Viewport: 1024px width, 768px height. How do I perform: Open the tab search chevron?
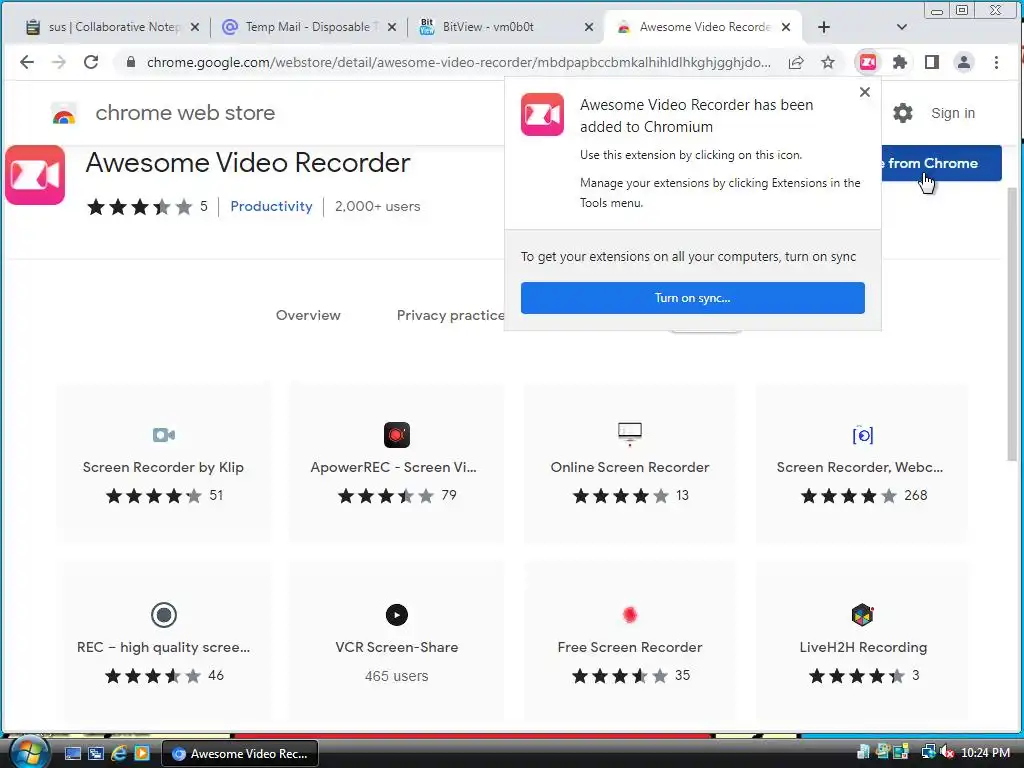coord(901,27)
